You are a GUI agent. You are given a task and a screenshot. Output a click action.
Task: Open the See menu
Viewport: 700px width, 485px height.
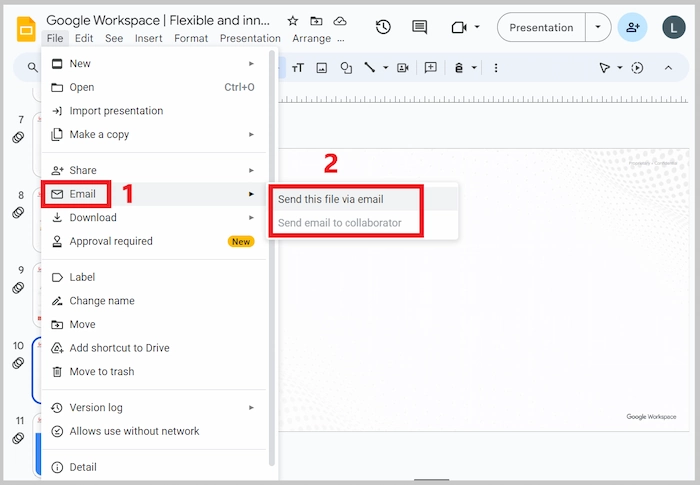[x=114, y=38]
